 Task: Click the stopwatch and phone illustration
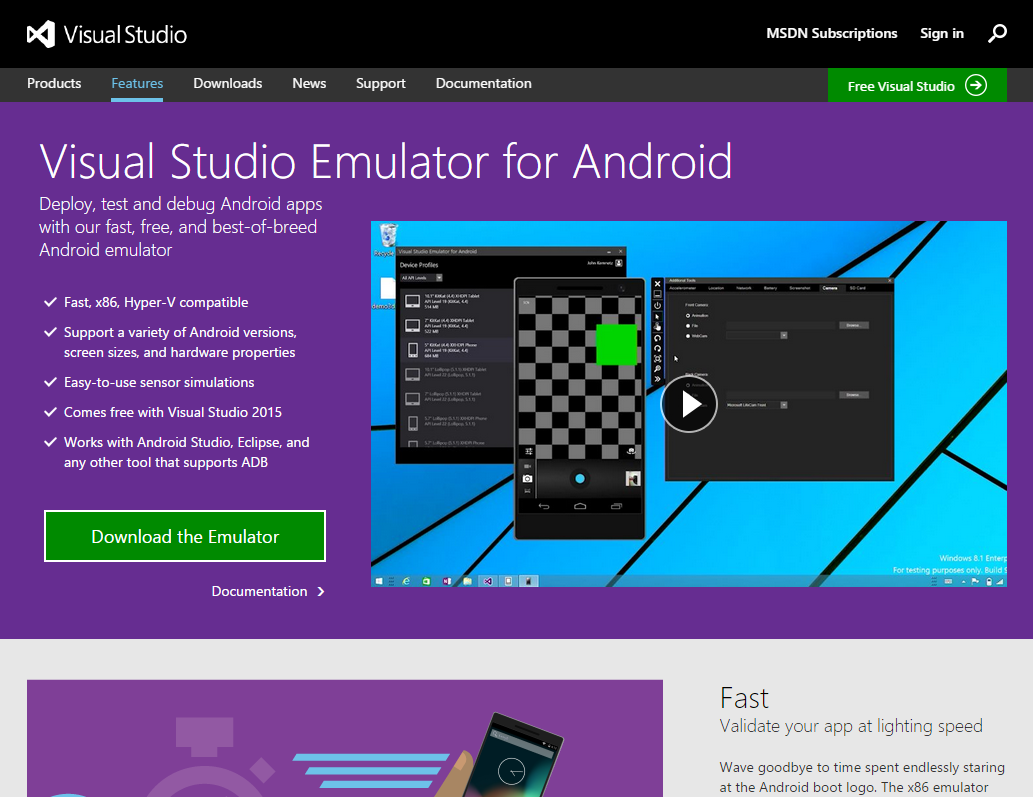[x=345, y=738]
